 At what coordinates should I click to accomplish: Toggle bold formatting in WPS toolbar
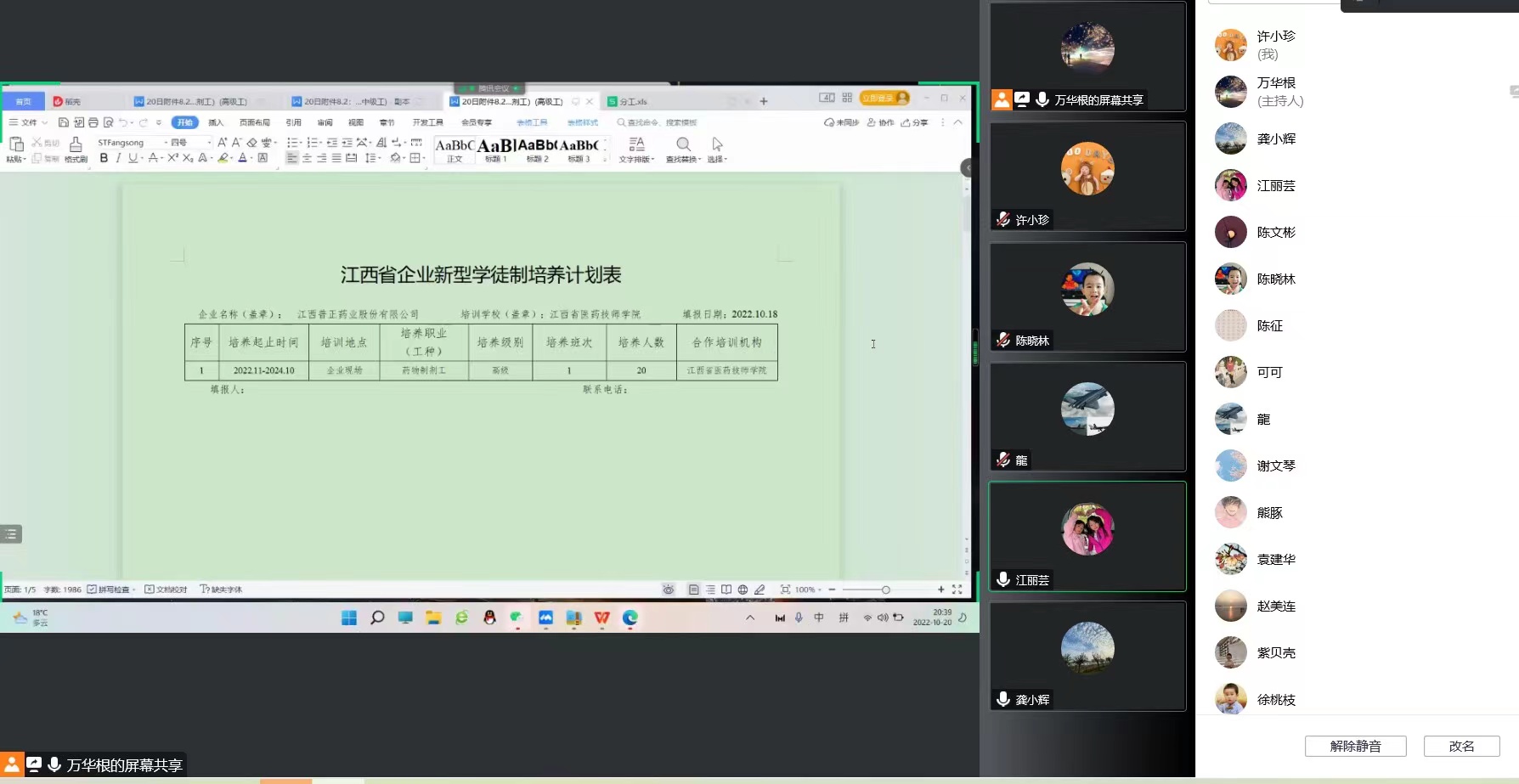coord(104,158)
